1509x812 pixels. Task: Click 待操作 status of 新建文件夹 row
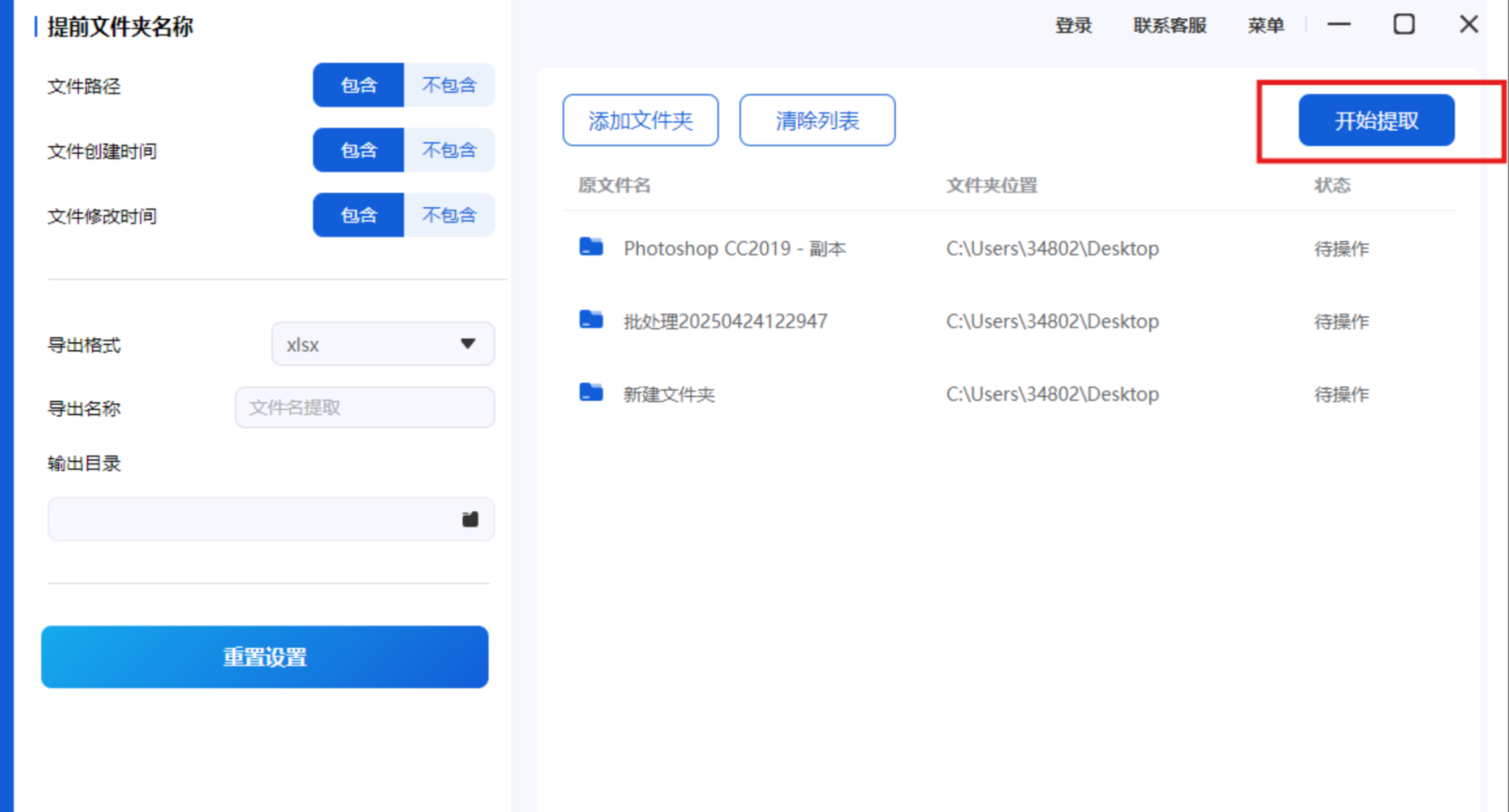point(1341,394)
